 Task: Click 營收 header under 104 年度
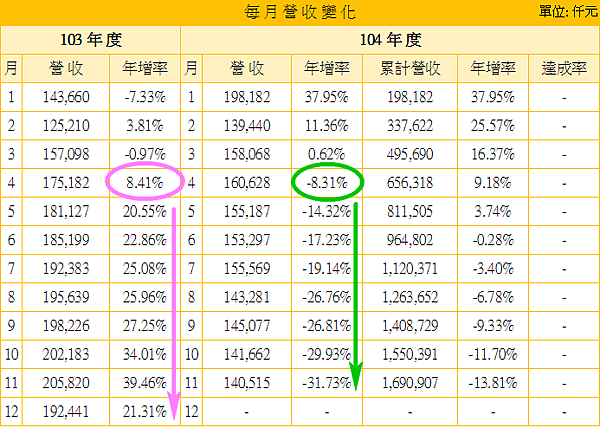click(x=247, y=68)
